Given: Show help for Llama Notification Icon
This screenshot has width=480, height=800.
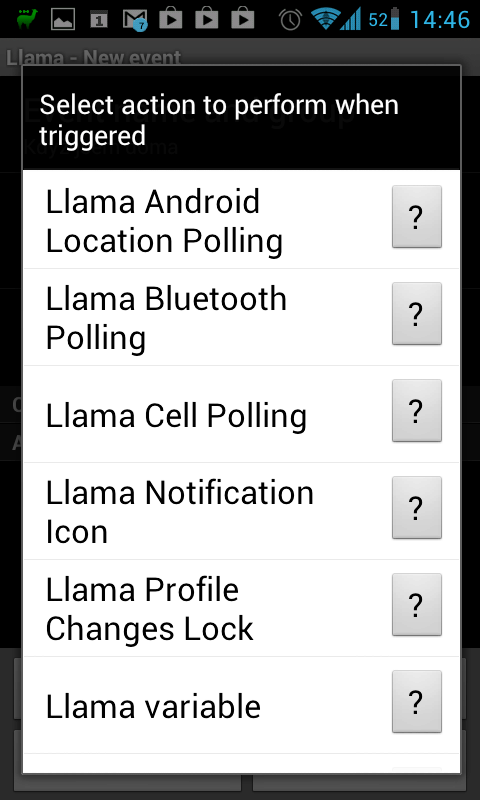Looking at the screenshot, I should point(416,508).
